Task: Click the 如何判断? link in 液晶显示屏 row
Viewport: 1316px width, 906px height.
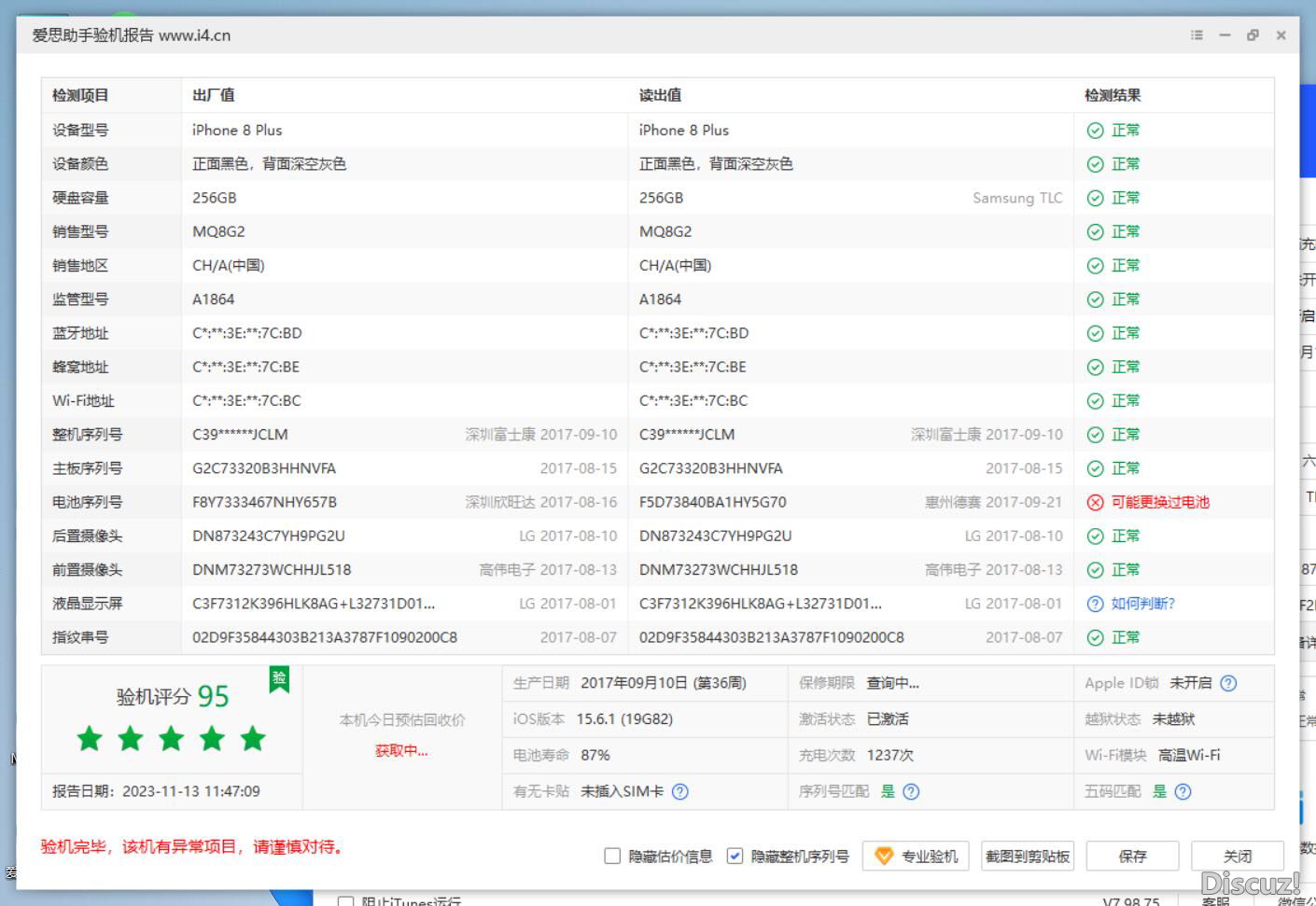Action: click(x=1142, y=604)
